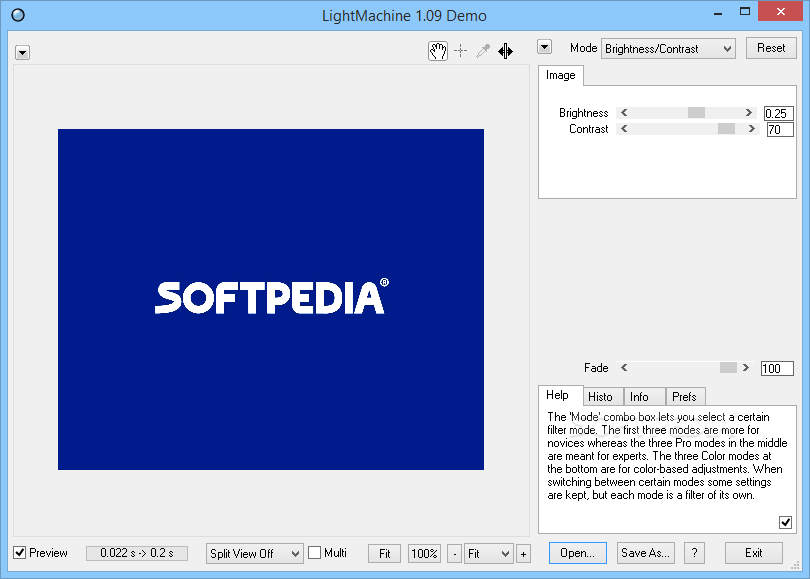
Task: Reset the filter settings
Action: (x=771, y=48)
